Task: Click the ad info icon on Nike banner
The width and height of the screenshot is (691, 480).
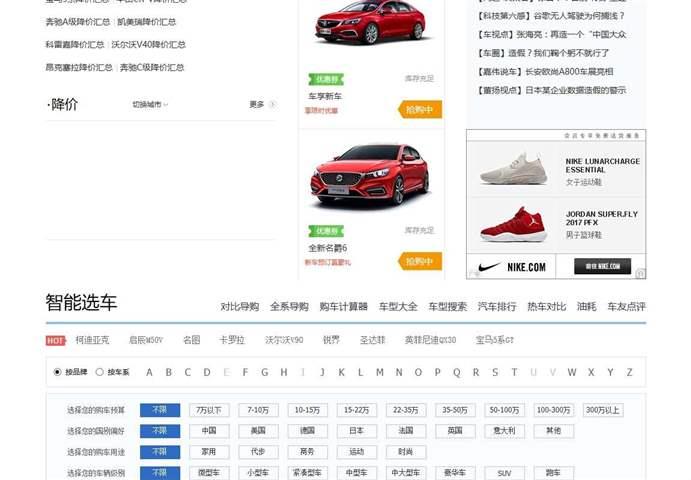Action: click(x=640, y=273)
